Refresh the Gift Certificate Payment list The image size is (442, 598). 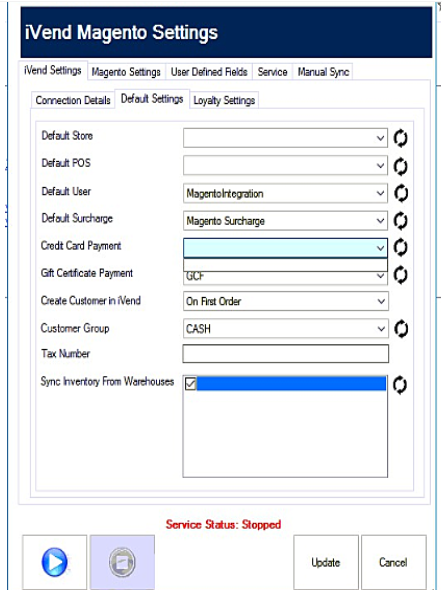click(400, 275)
